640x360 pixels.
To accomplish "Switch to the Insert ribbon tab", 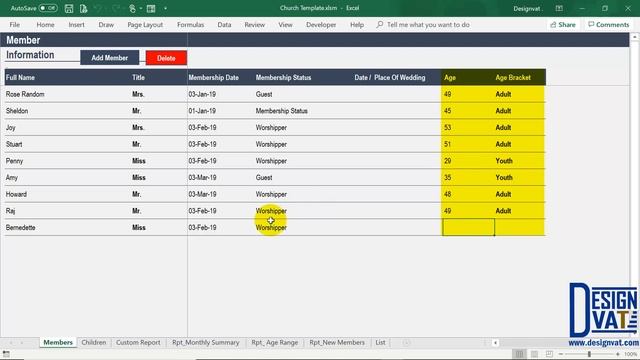I will tap(76, 24).
